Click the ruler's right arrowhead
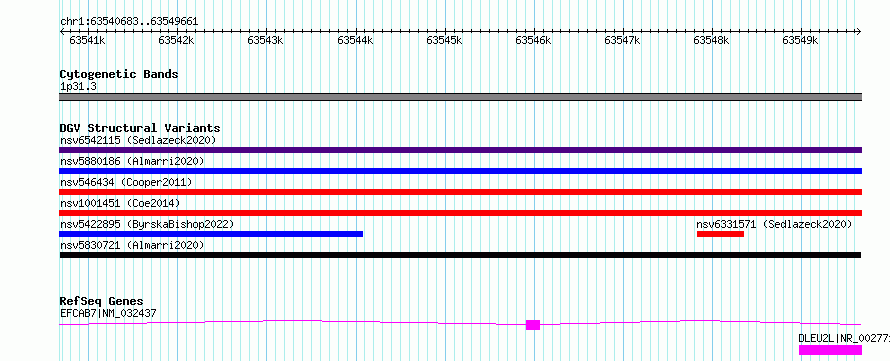Viewport: 890px width, 361px height. point(858,32)
